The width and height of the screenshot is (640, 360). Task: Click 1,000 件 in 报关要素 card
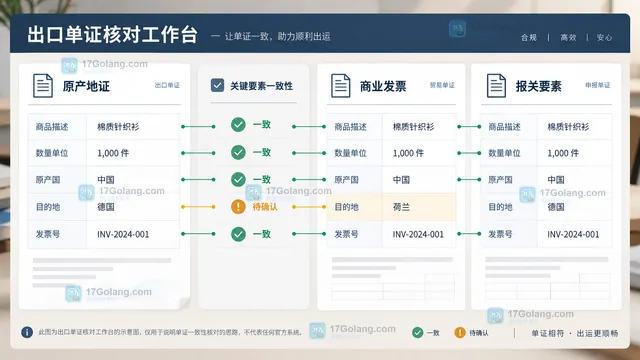tap(563, 153)
